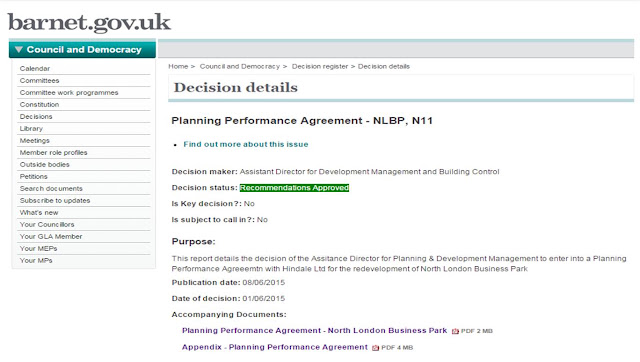Open Committee work programmes

click(69, 93)
